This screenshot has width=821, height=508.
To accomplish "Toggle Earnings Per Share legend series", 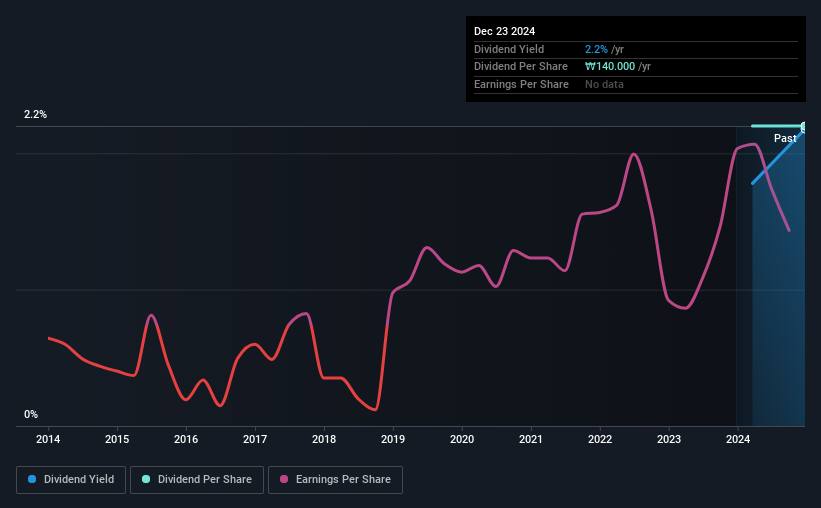I will [x=335, y=480].
